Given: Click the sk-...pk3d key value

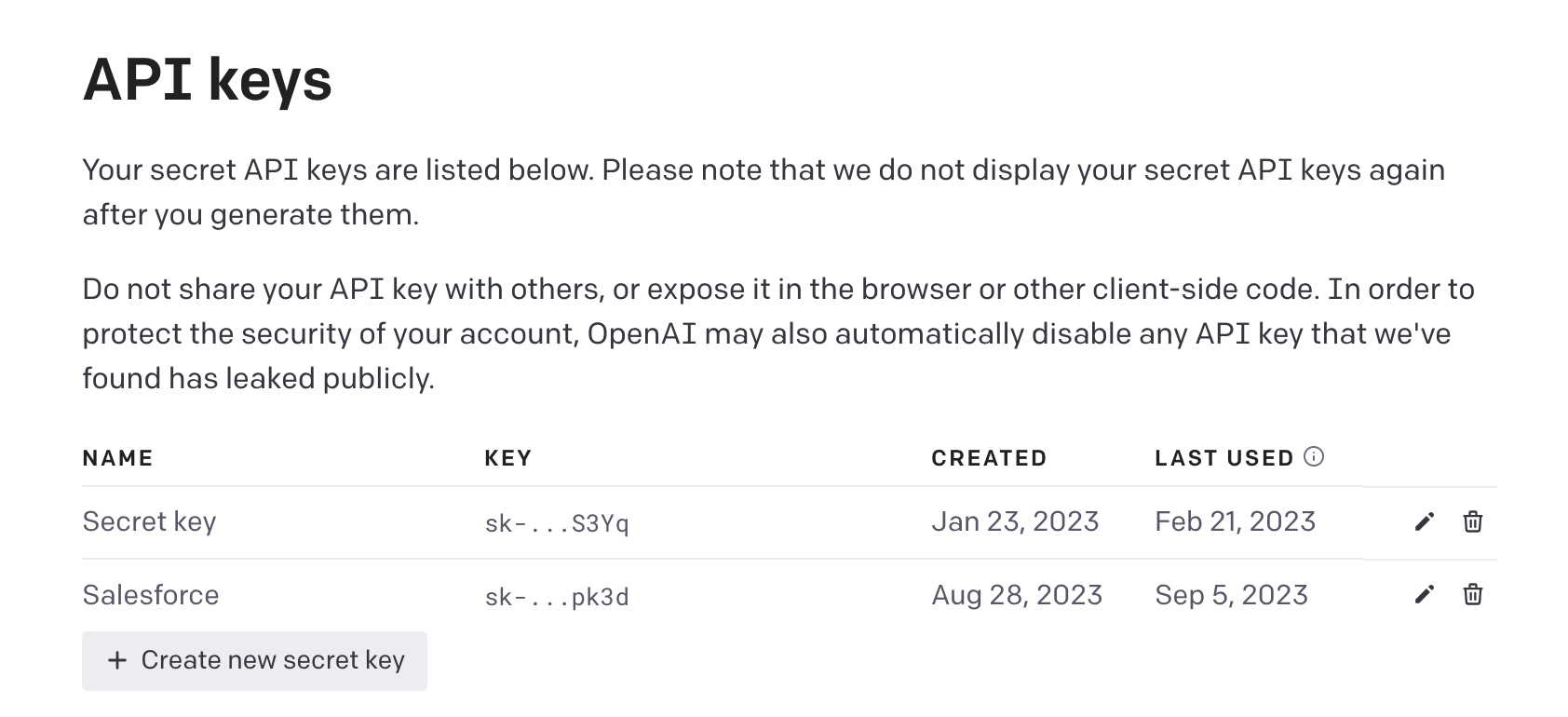Looking at the screenshot, I should (557, 597).
